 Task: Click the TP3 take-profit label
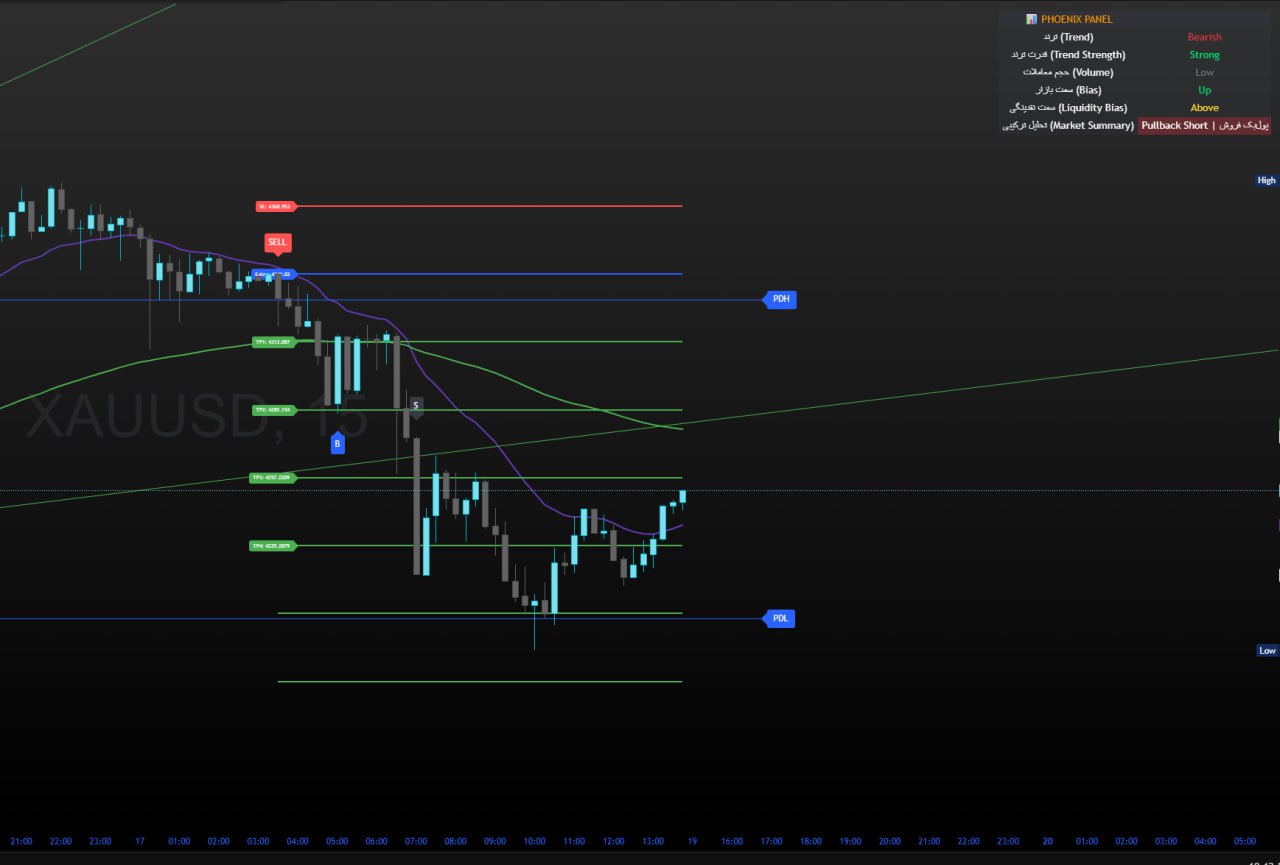click(272, 478)
